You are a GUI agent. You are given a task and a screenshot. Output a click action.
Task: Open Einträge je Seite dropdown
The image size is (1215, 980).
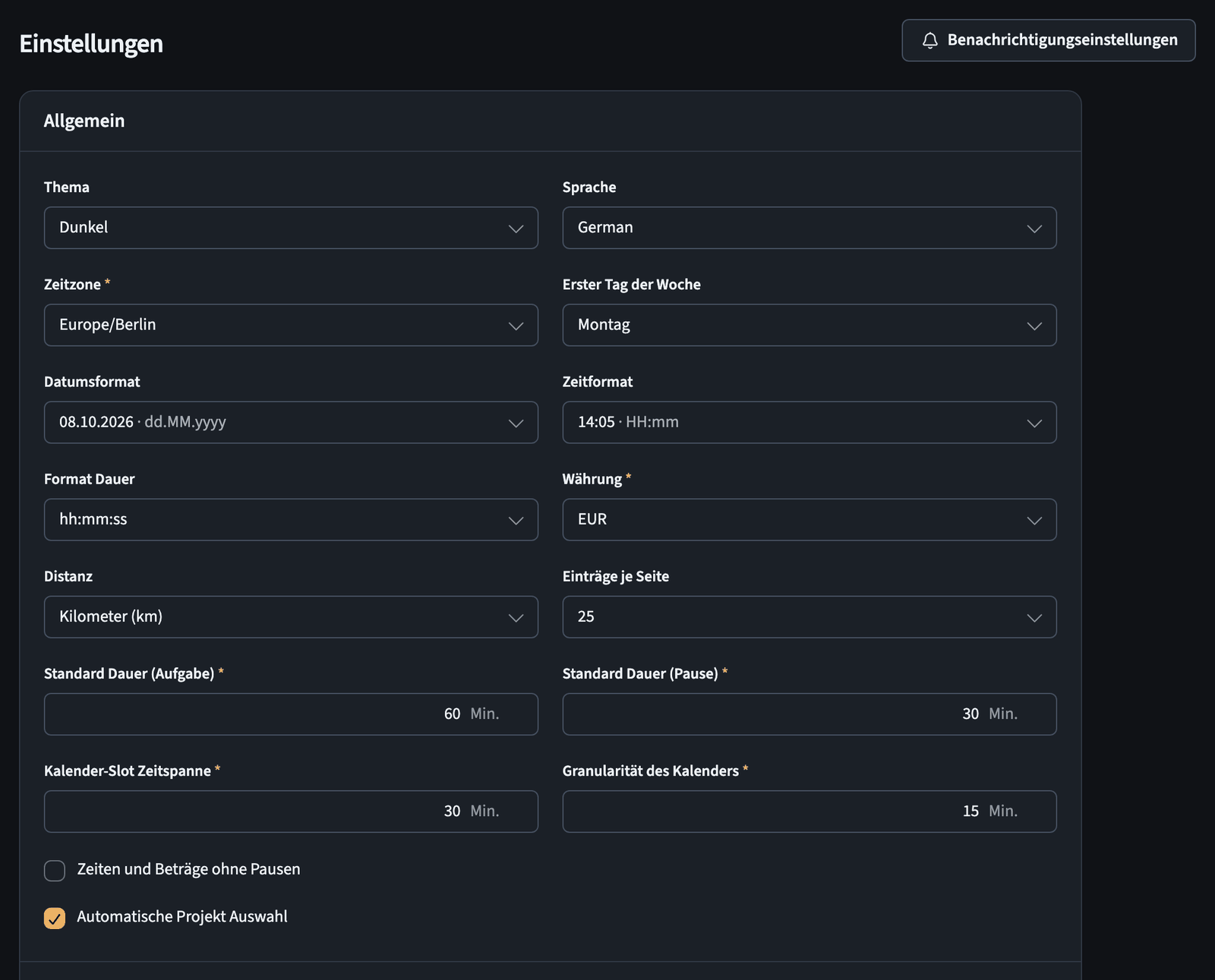(809, 616)
